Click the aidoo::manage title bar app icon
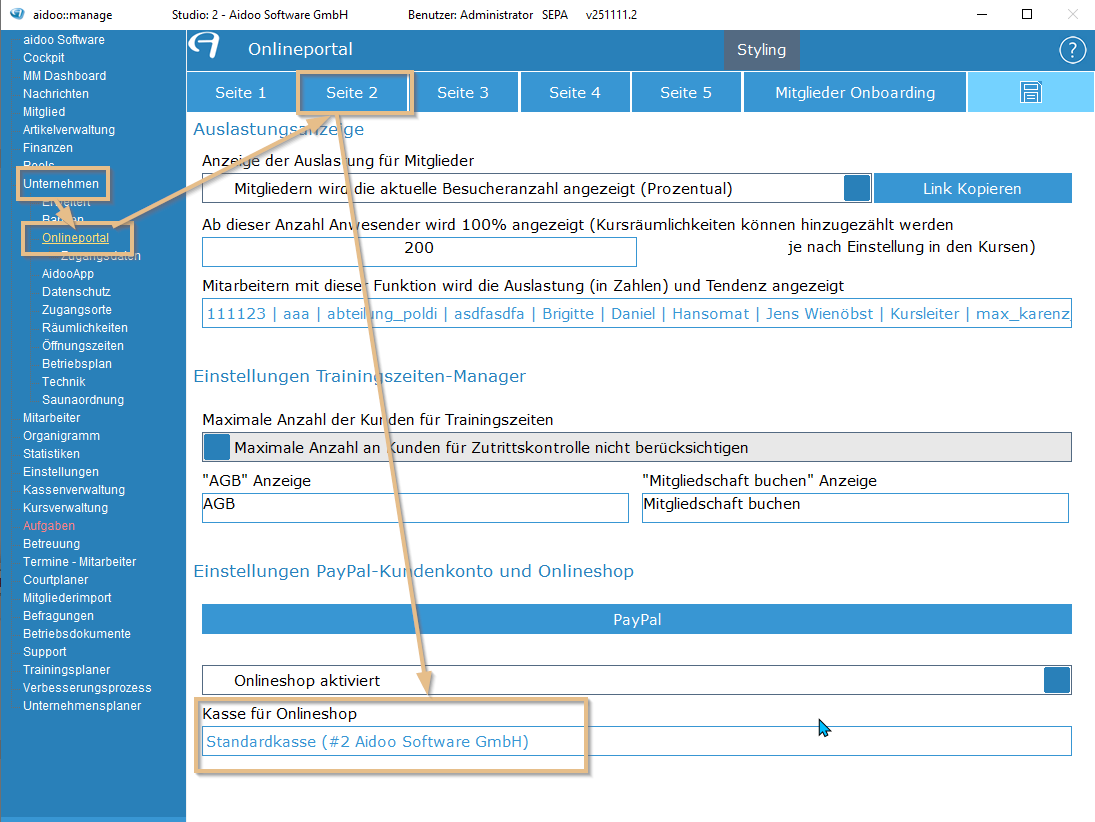1095x822 pixels. click(x=16, y=15)
